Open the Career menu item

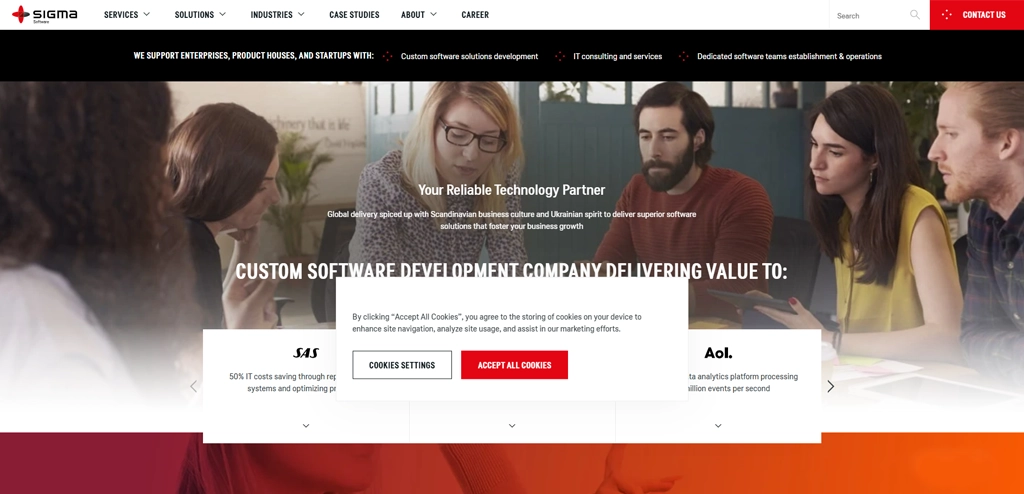[475, 14]
